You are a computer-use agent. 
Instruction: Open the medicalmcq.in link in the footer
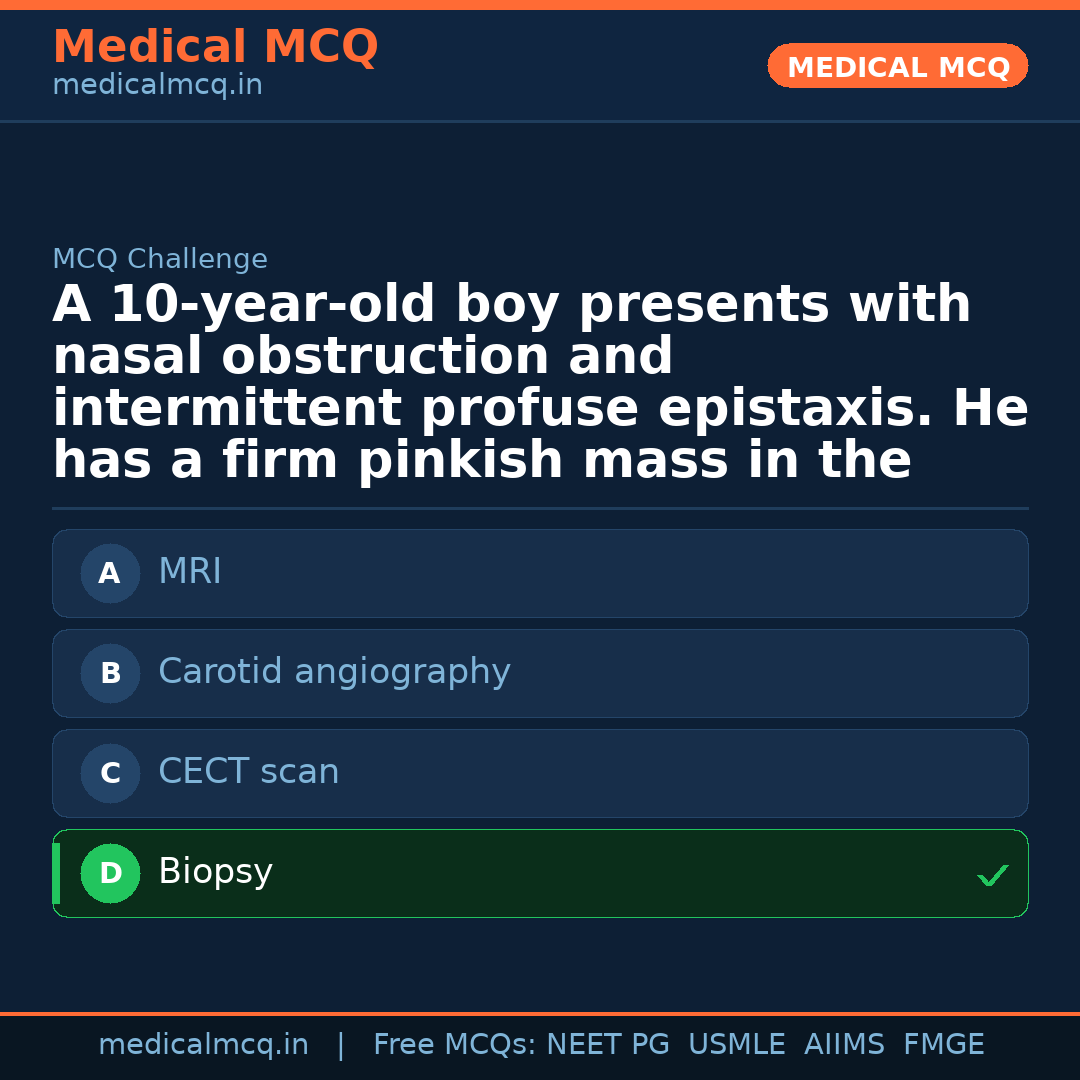tap(203, 1045)
